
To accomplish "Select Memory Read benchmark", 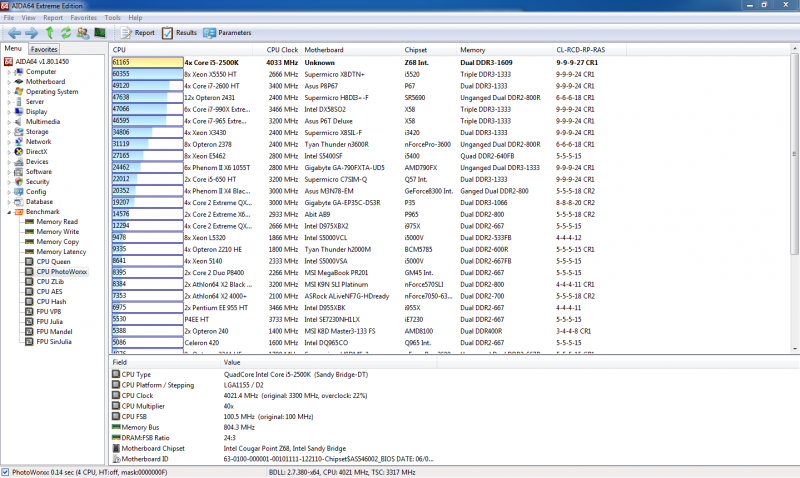I will point(57,221).
